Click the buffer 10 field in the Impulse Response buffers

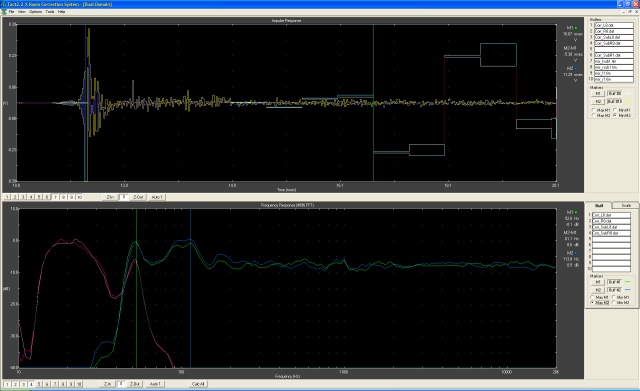pos(614,79)
